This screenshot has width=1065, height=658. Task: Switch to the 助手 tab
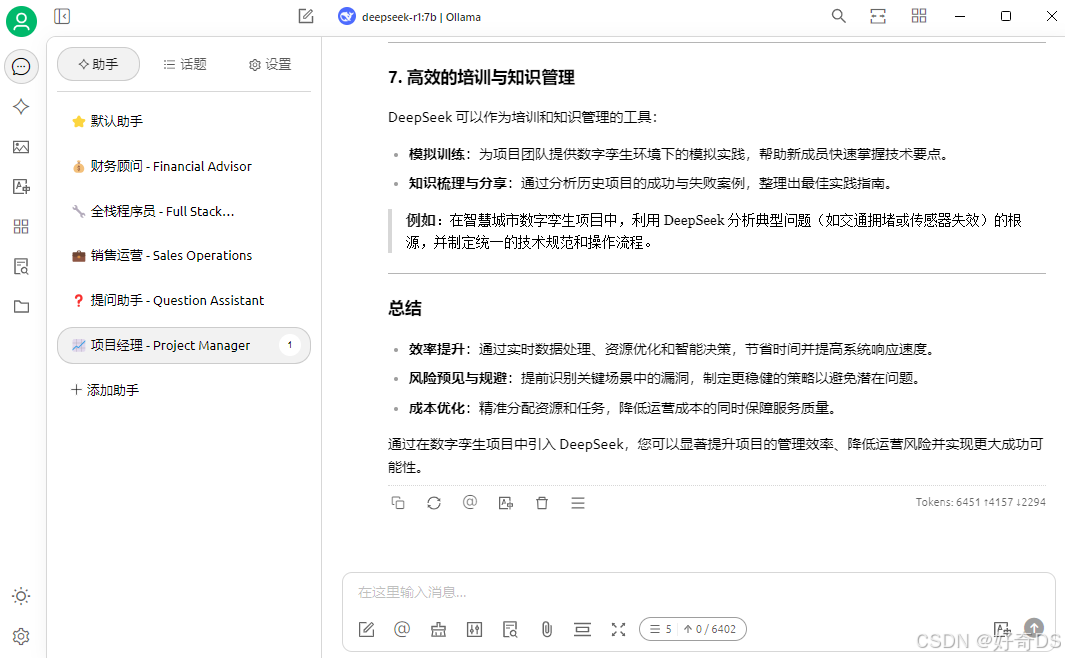click(98, 64)
